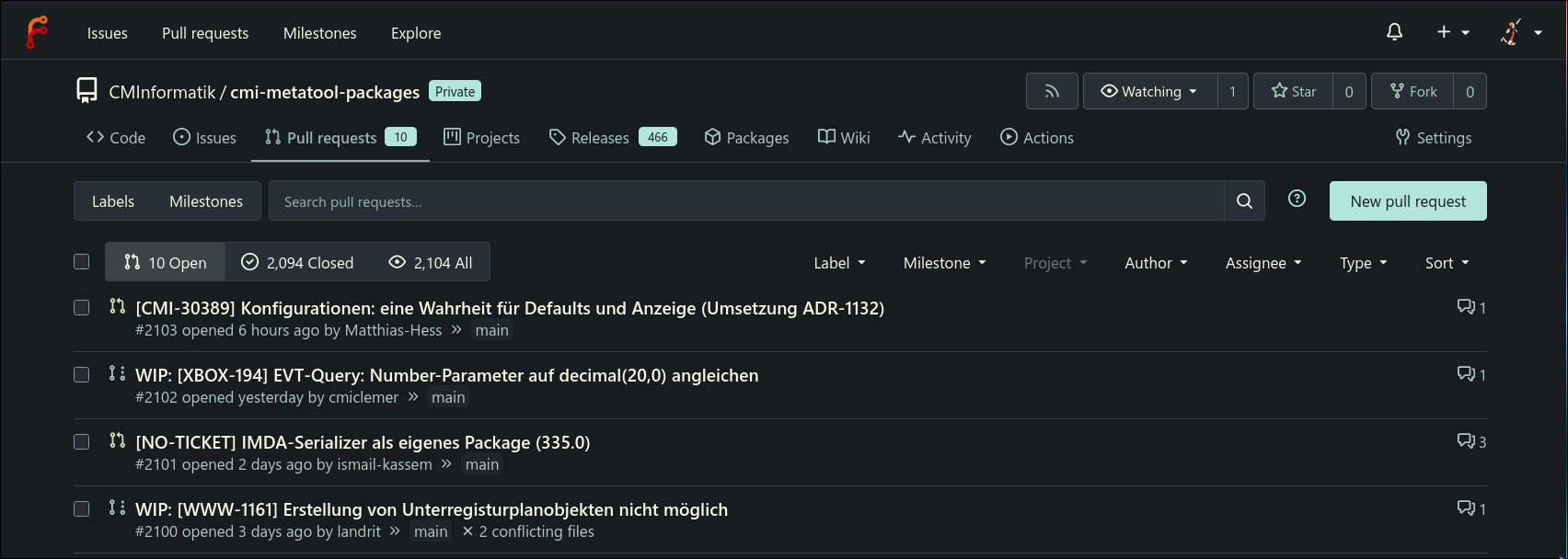Open the cmi-metatool-packages repository link
The height and width of the screenshot is (559, 1568).
[x=325, y=92]
